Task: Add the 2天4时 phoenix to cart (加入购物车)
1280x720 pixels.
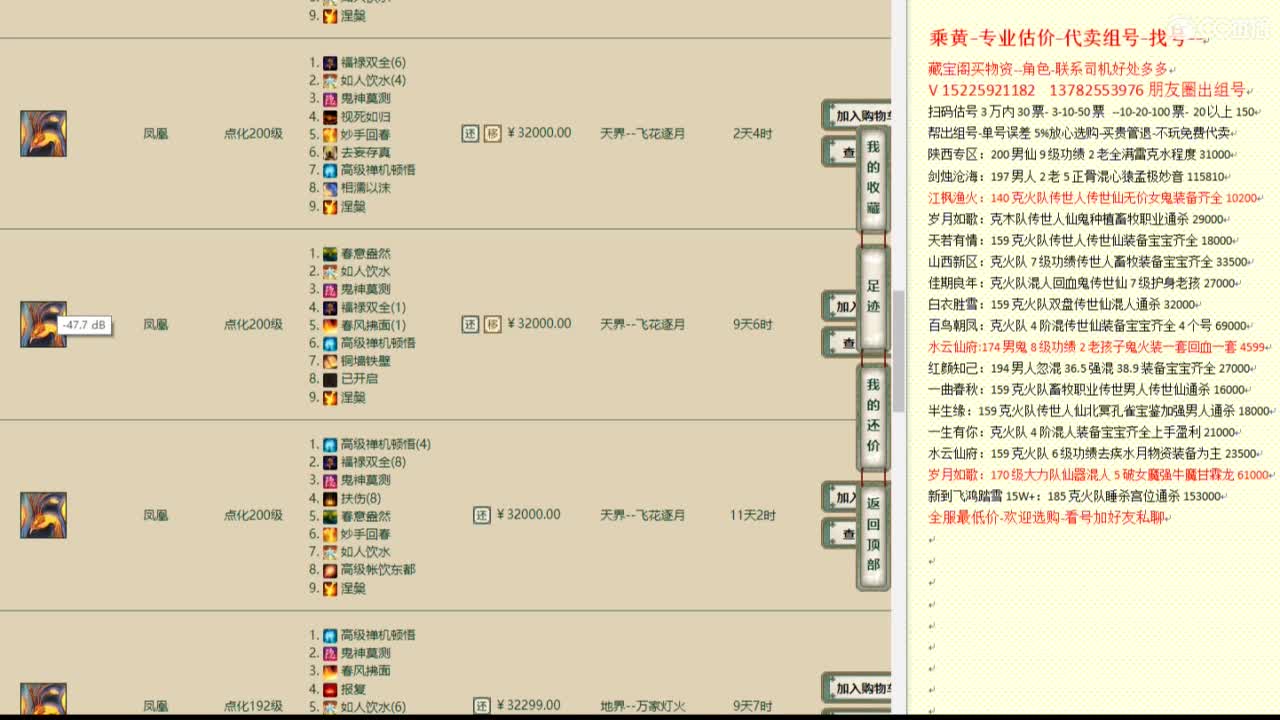Action: (856, 115)
